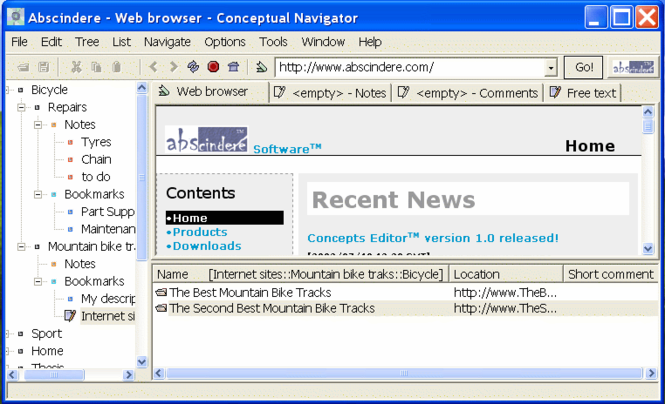Click the web page scroll down arrow

tap(648, 248)
